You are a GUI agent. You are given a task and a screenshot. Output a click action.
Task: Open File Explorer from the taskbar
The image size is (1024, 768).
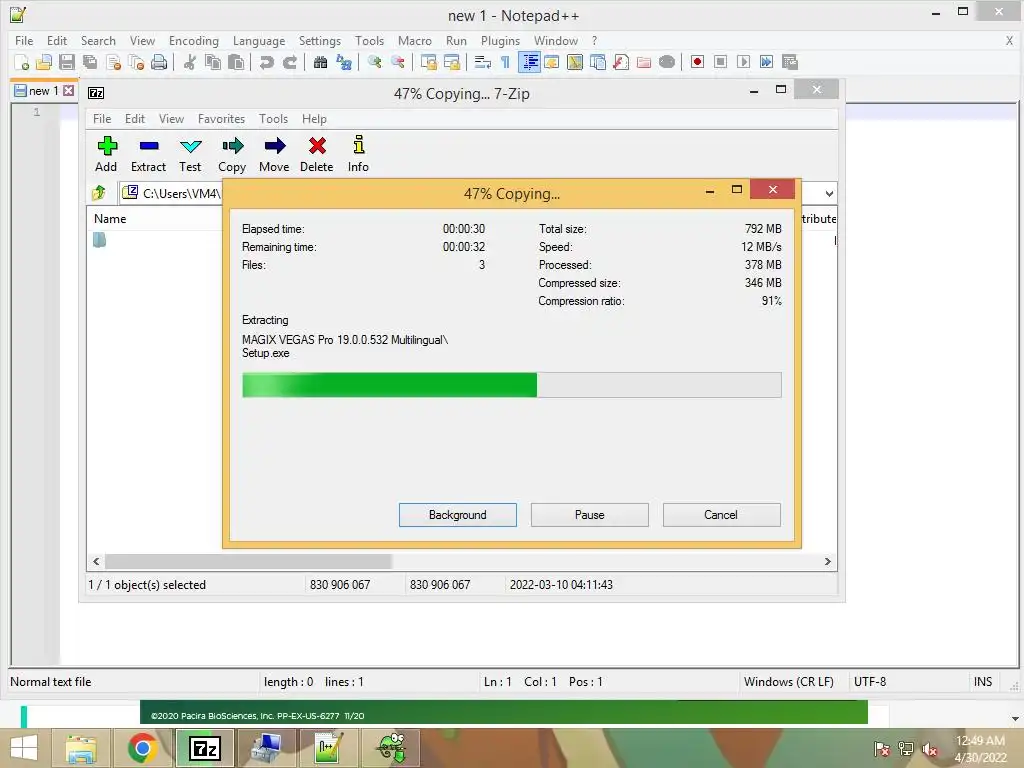(81, 748)
